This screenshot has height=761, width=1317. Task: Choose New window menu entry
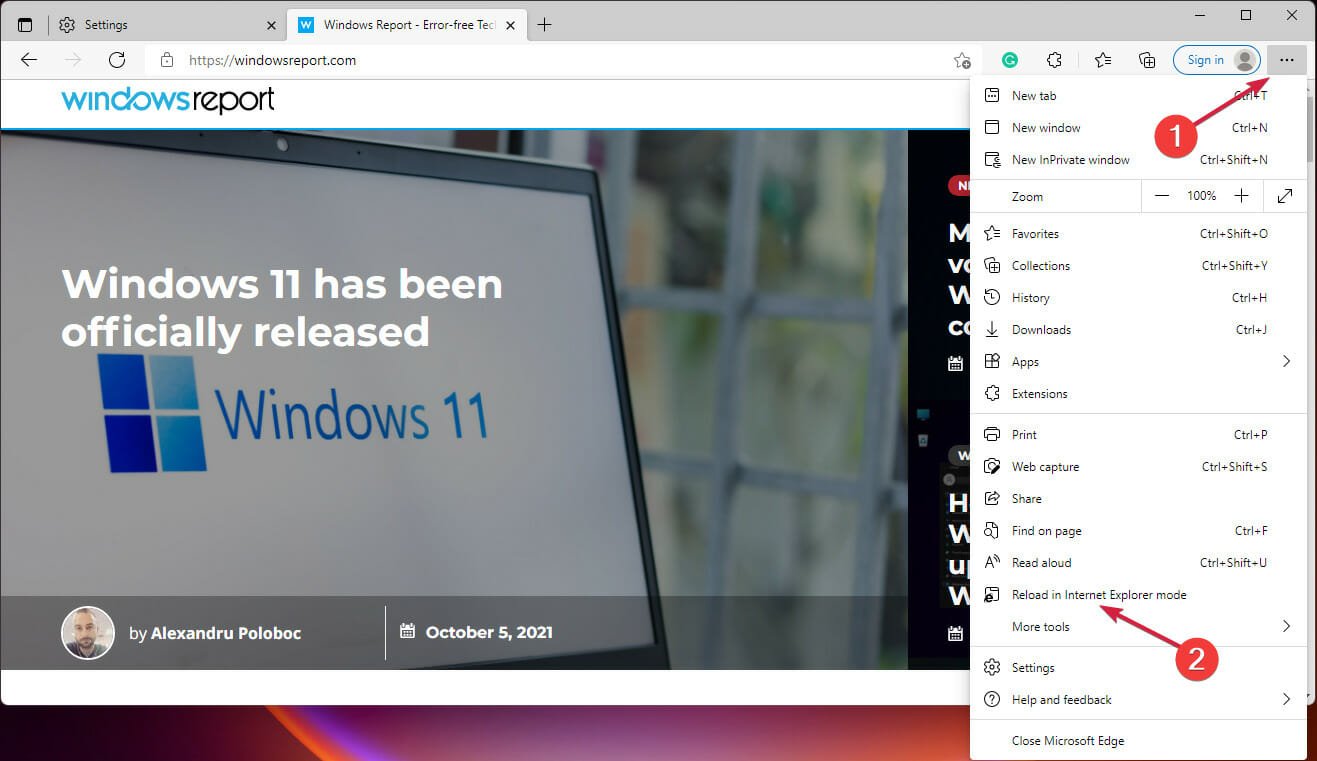(1138, 128)
